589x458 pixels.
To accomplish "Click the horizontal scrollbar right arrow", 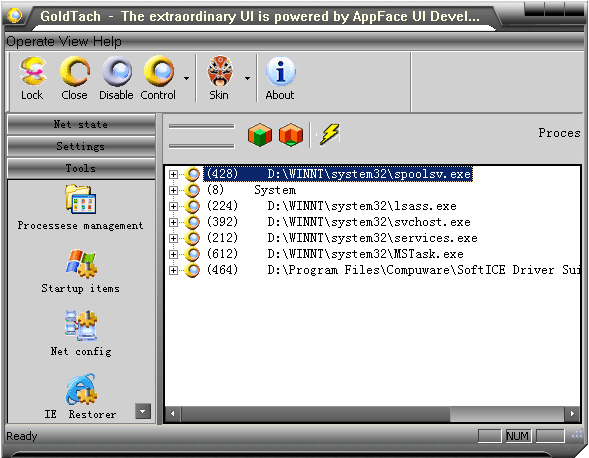I will [572, 414].
